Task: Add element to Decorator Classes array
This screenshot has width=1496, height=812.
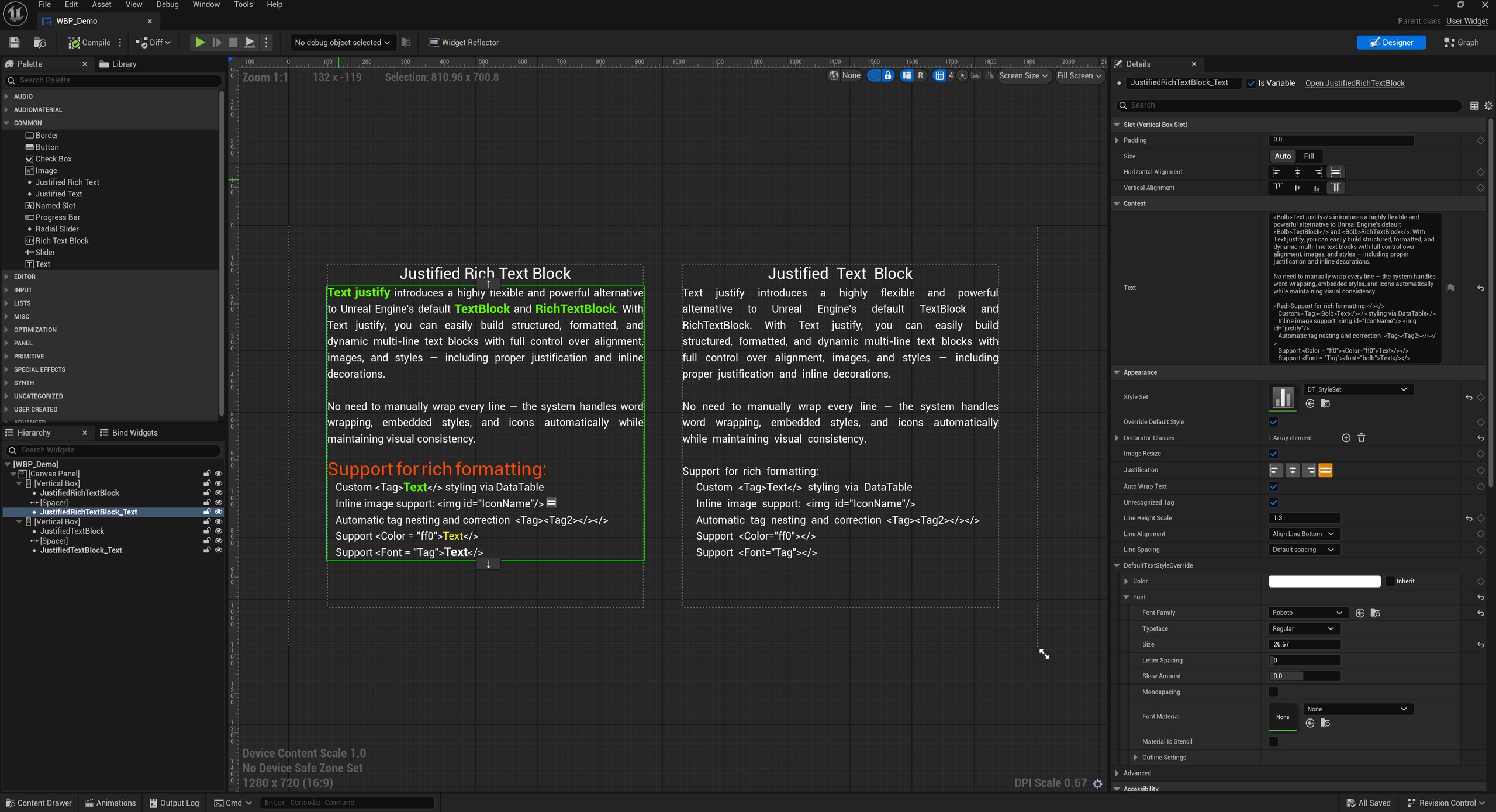Action: tap(1346, 438)
